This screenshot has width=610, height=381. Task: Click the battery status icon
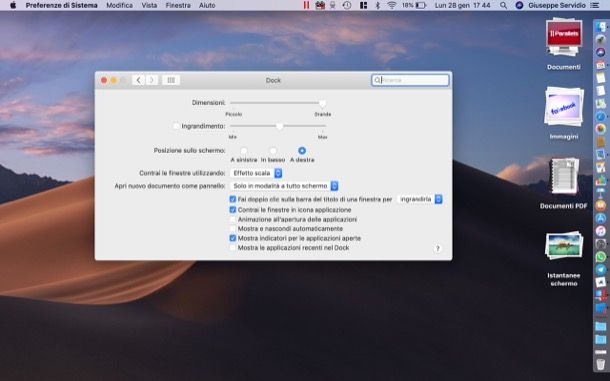coord(421,5)
